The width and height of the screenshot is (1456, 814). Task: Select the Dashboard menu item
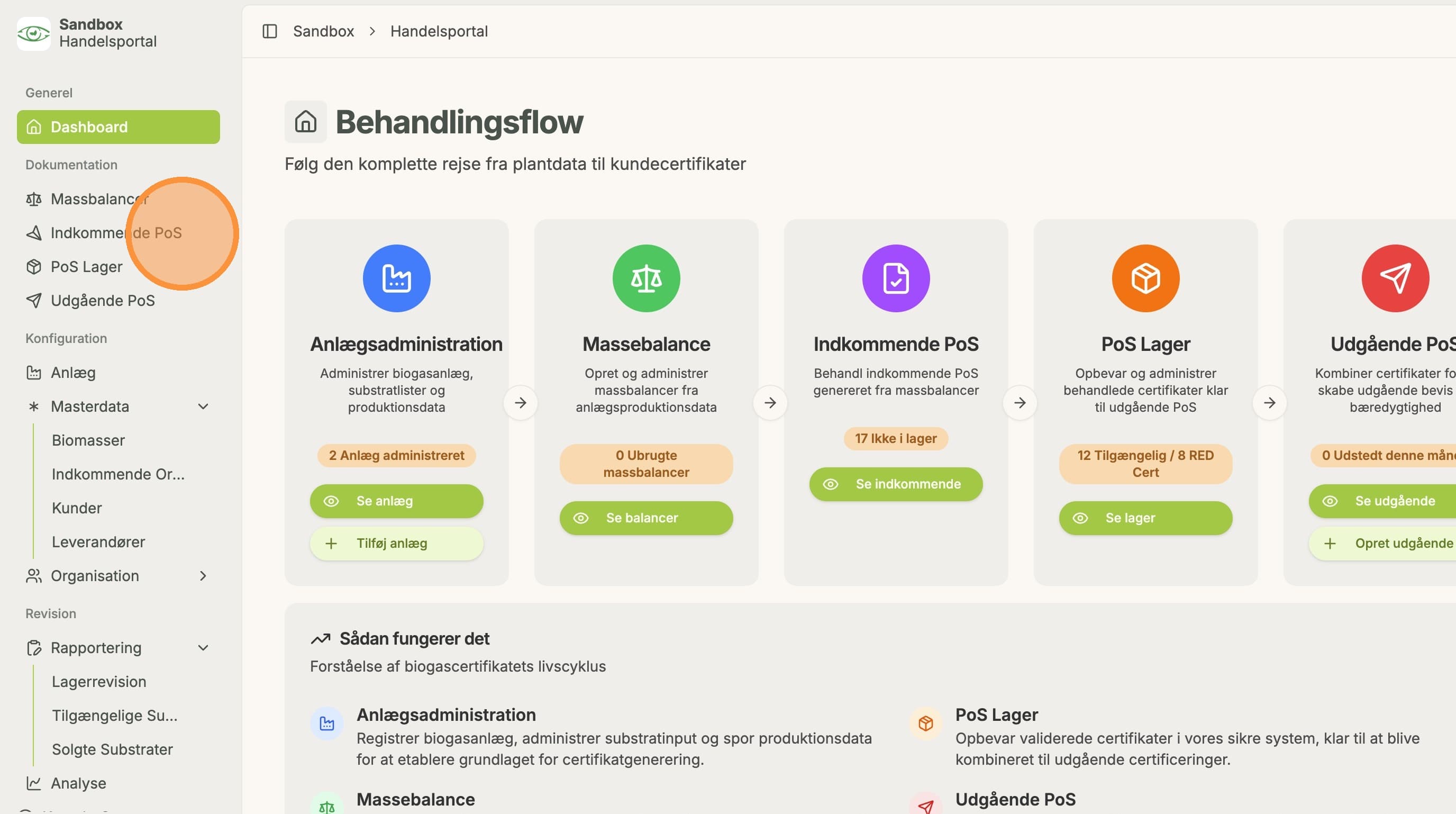[x=118, y=126]
